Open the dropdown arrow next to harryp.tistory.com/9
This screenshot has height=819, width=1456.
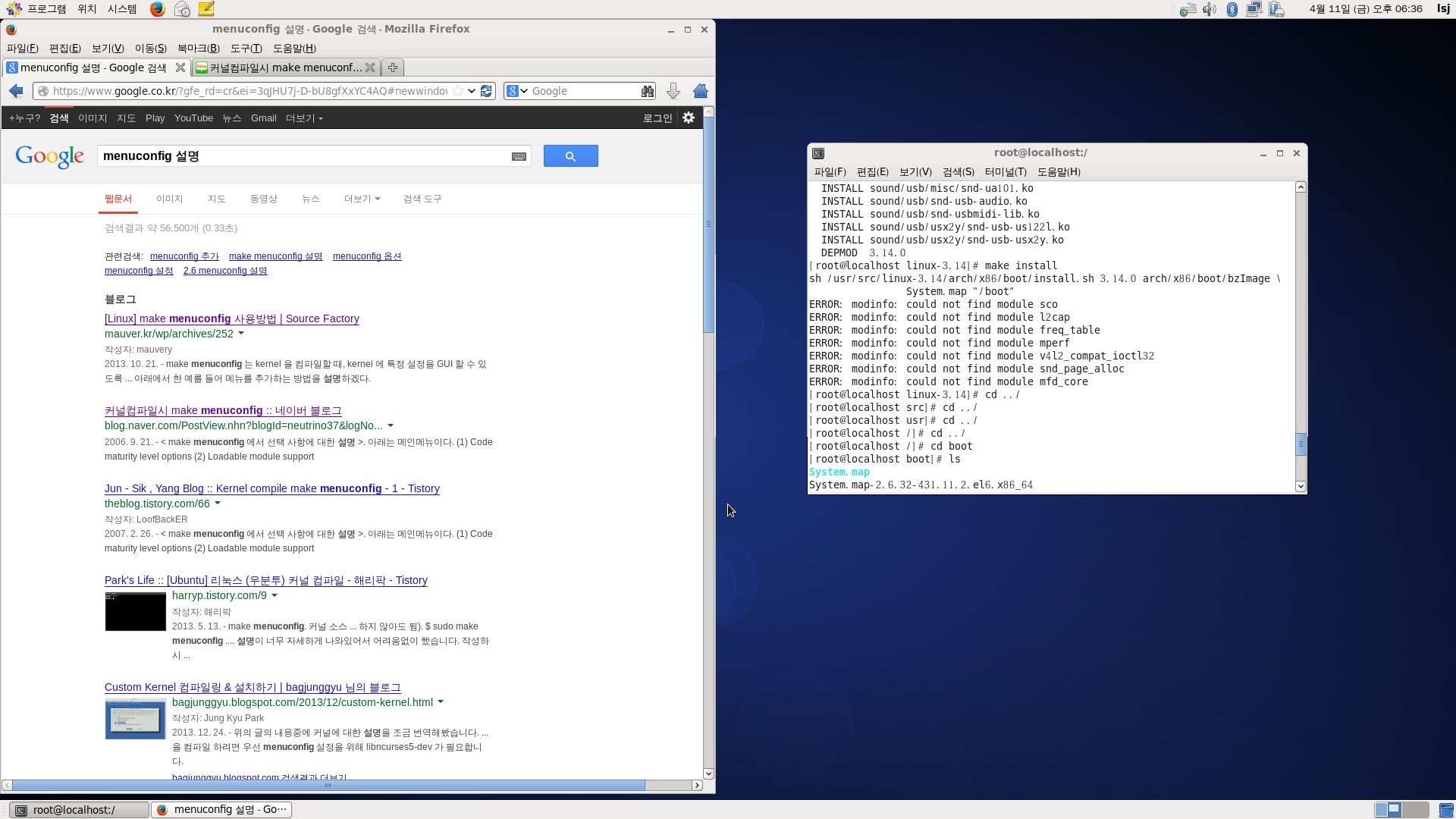(x=275, y=595)
